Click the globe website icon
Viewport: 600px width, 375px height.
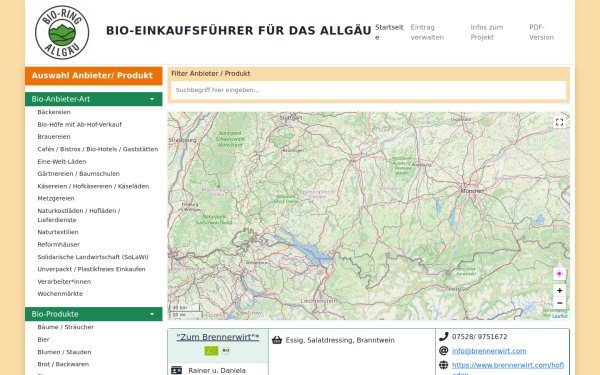(x=443, y=365)
